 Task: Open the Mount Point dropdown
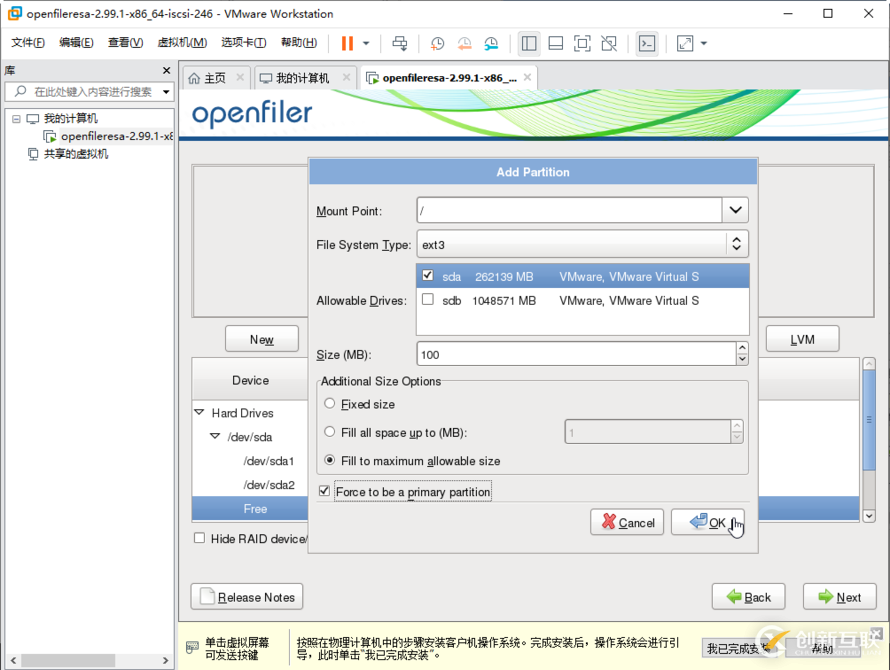pos(736,210)
